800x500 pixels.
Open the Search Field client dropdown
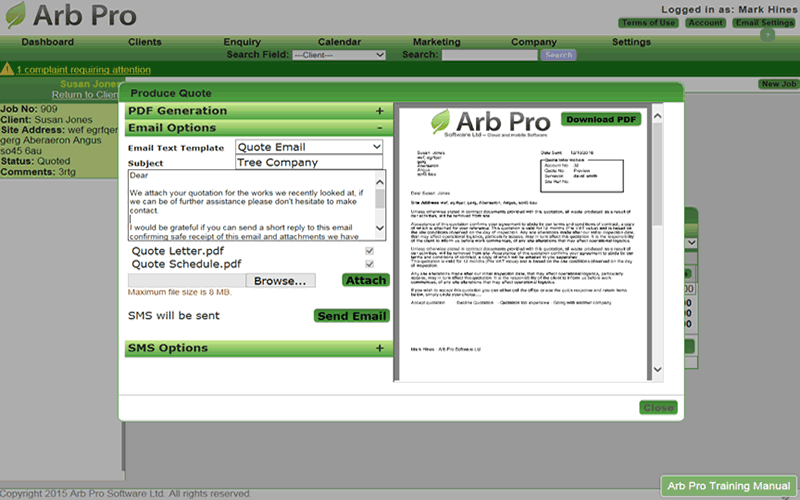339,55
